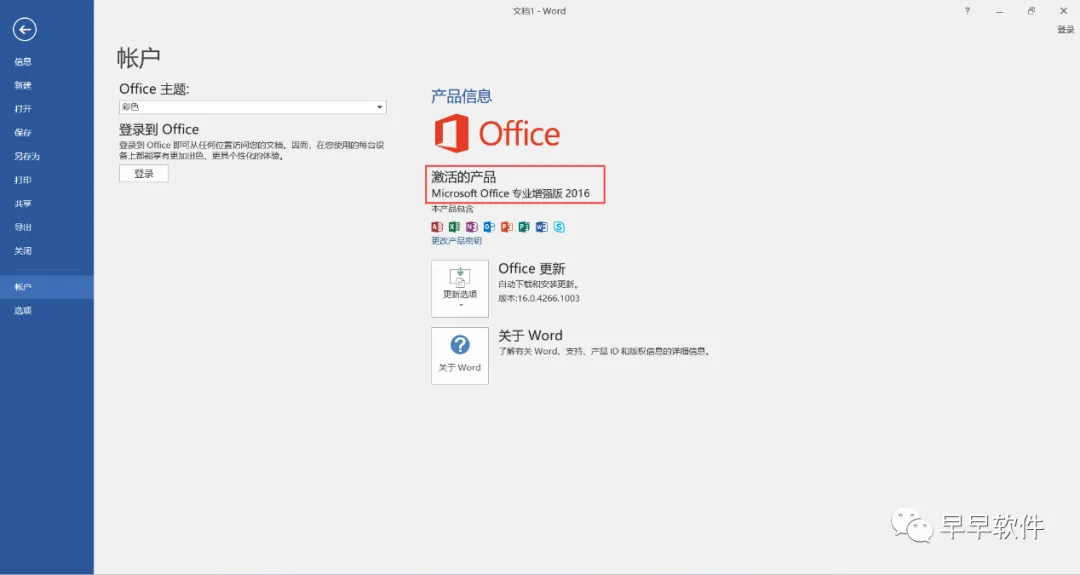
Task: Click the Outlook product icon
Action: [489, 227]
